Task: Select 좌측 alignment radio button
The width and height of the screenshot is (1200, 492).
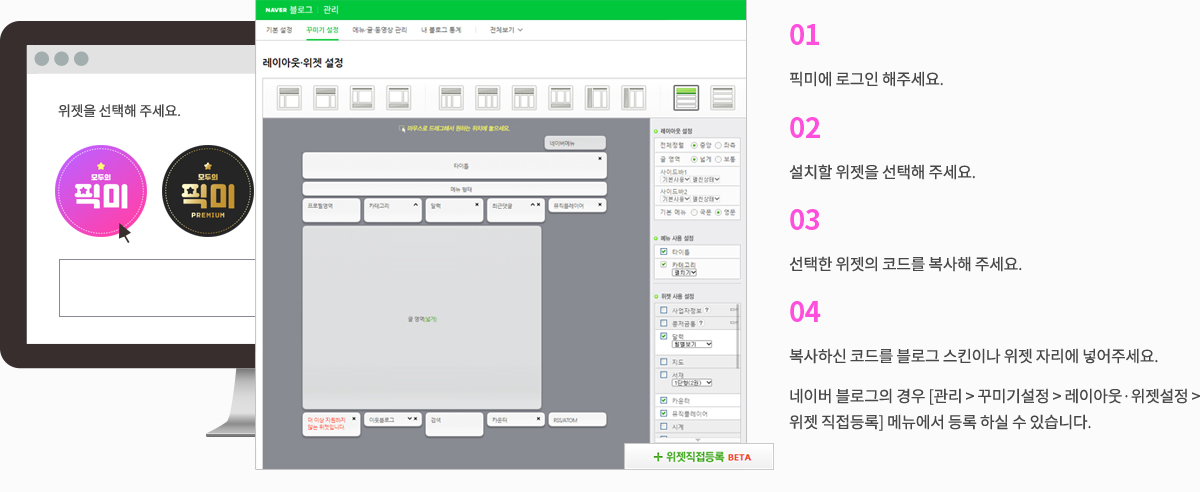Action: 718,145
